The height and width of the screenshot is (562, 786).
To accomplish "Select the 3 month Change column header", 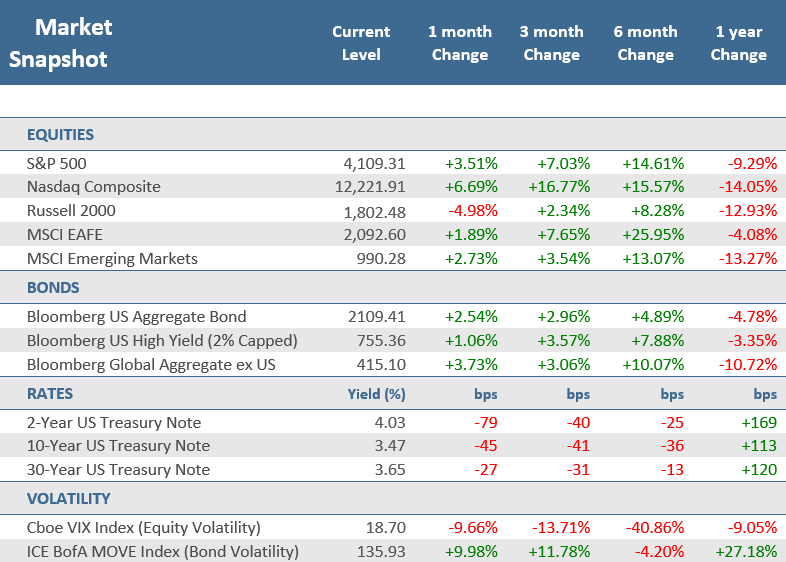I will (551, 43).
